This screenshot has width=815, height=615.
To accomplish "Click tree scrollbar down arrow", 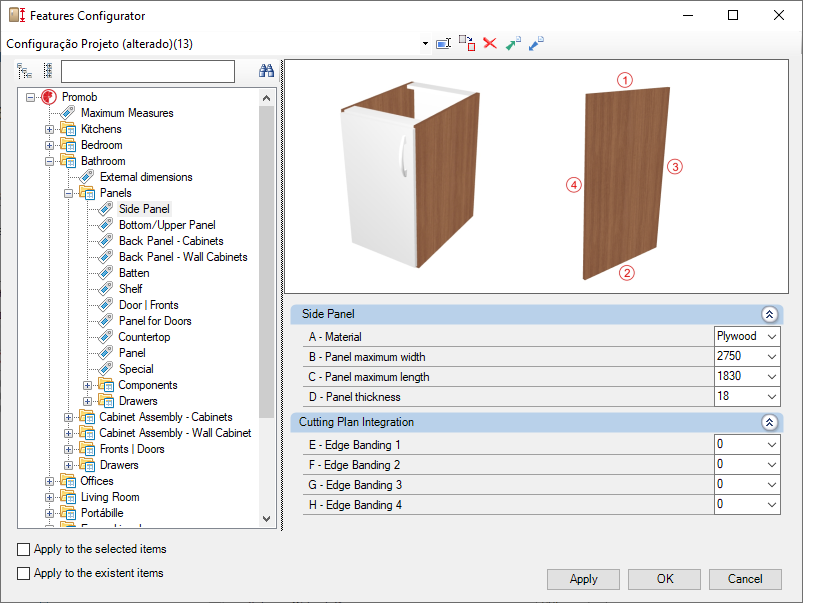I will (267, 518).
